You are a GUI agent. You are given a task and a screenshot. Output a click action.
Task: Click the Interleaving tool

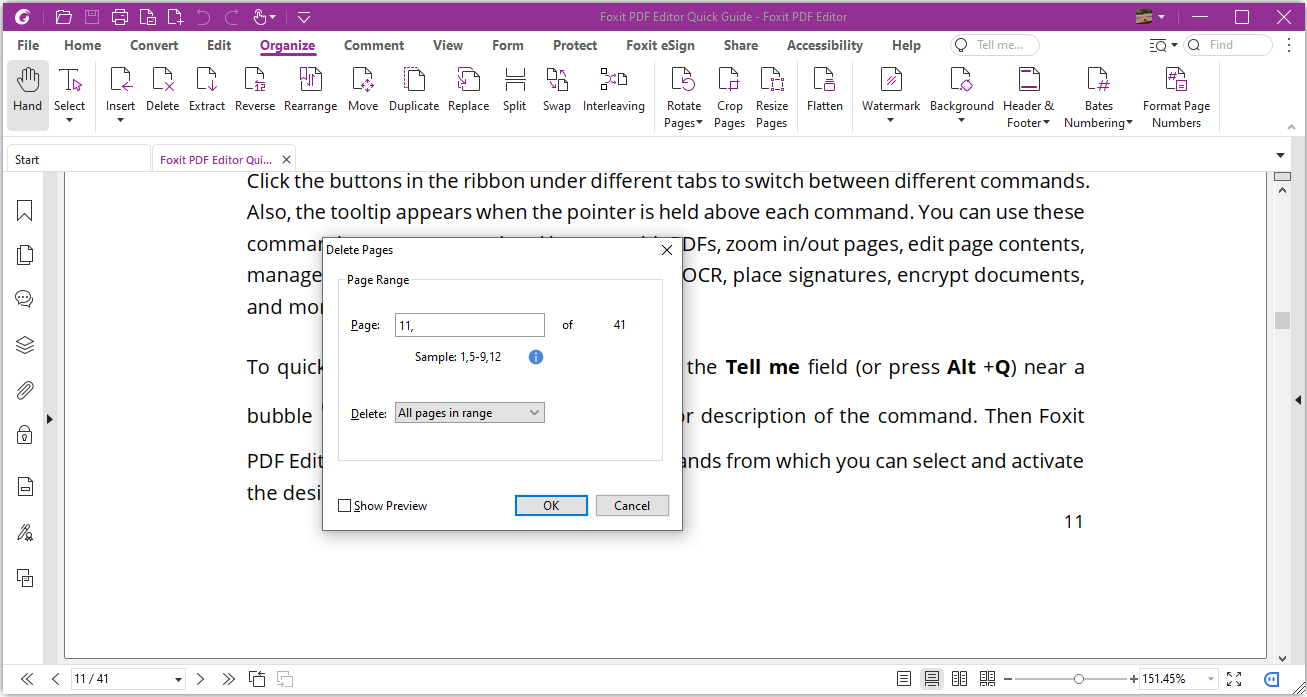614,90
